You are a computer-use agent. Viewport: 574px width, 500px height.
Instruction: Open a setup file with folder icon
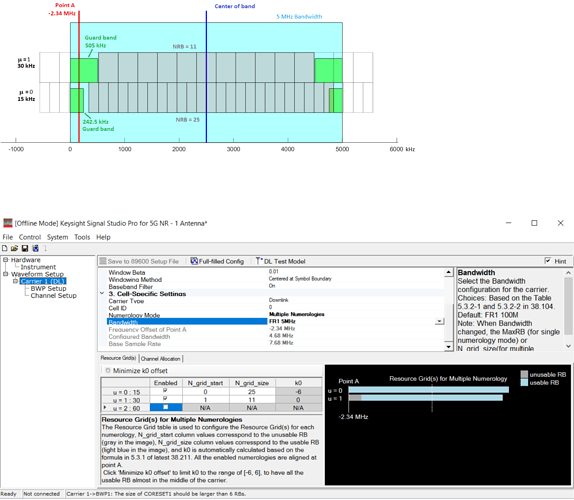(14, 249)
